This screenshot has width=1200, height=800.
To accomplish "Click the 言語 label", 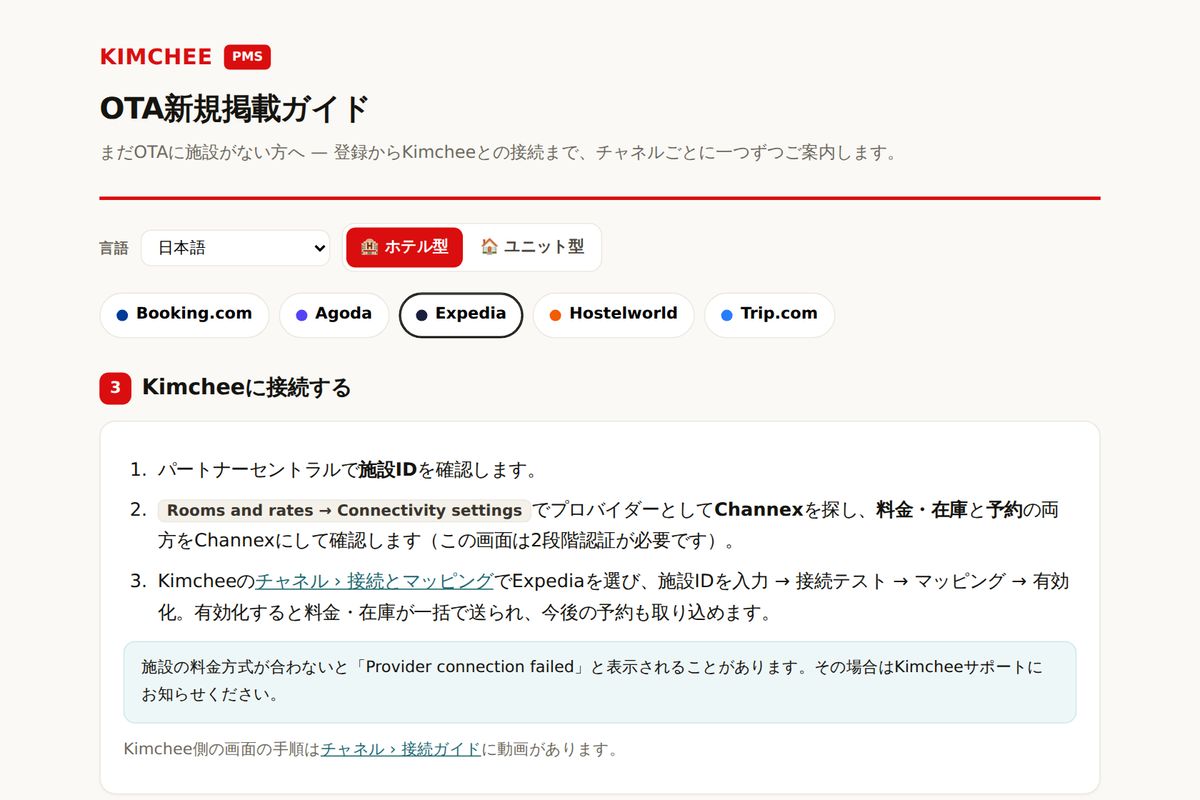I will pyautogui.click(x=114, y=248).
